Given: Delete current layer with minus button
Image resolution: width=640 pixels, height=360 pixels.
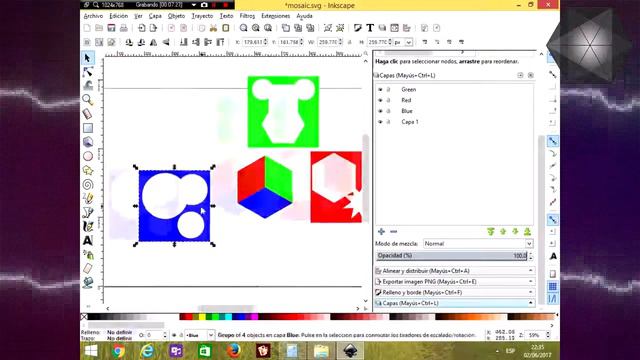Looking at the screenshot, I should (393, 232).
